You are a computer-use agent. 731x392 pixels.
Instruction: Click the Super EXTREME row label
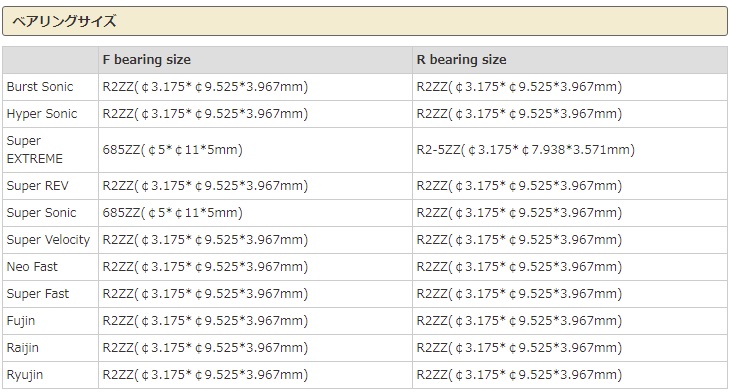(34, 150)
